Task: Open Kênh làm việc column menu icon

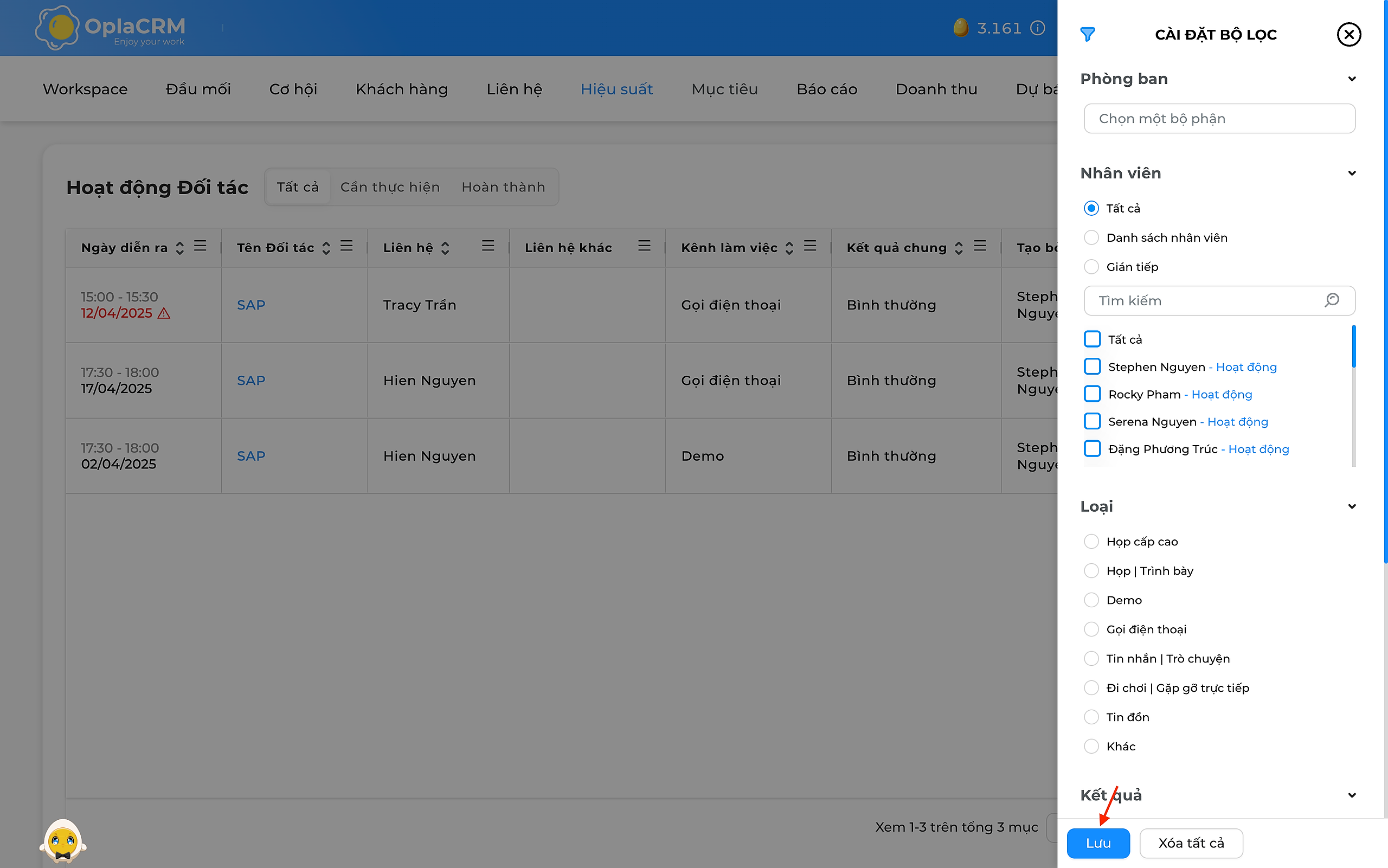Action: click(x=810, y=246)
